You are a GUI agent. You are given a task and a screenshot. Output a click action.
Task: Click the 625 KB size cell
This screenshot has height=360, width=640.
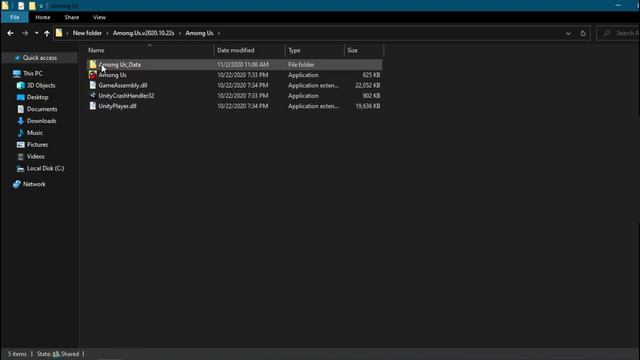(x=371, y=75)
